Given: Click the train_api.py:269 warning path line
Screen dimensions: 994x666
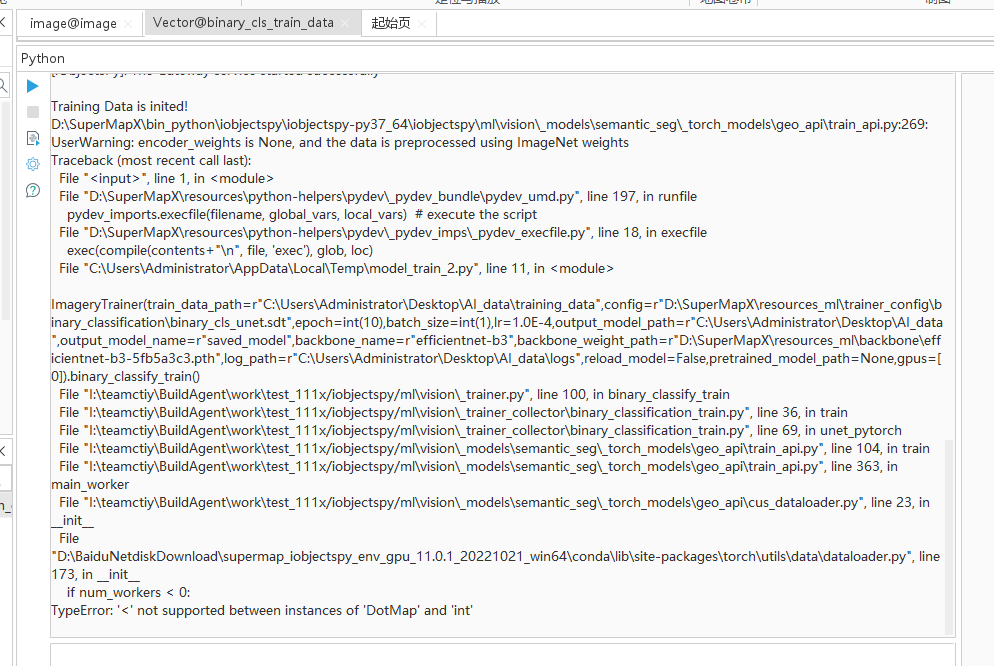Looking at the screenshot, I should (489, 125).
